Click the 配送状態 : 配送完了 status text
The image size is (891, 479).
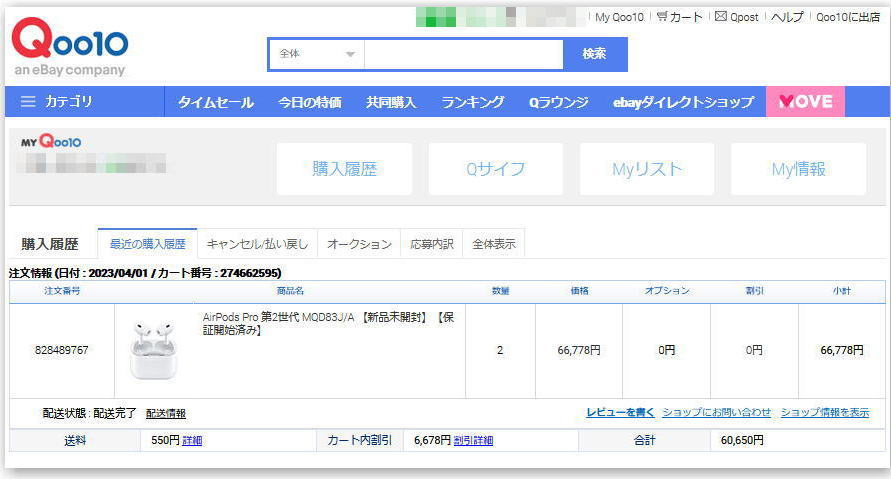point(89,413)
